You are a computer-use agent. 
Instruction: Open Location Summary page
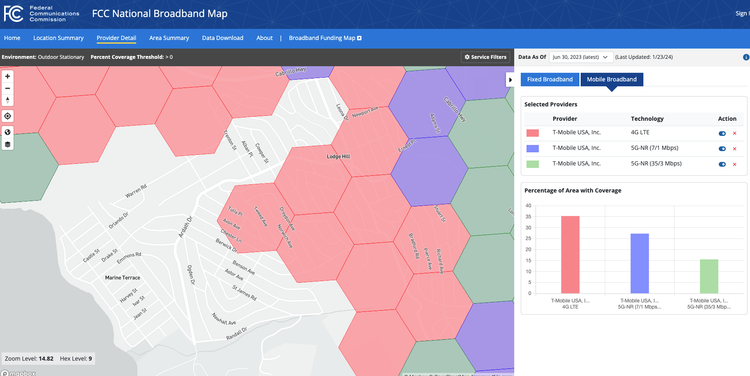pos(58,38)
